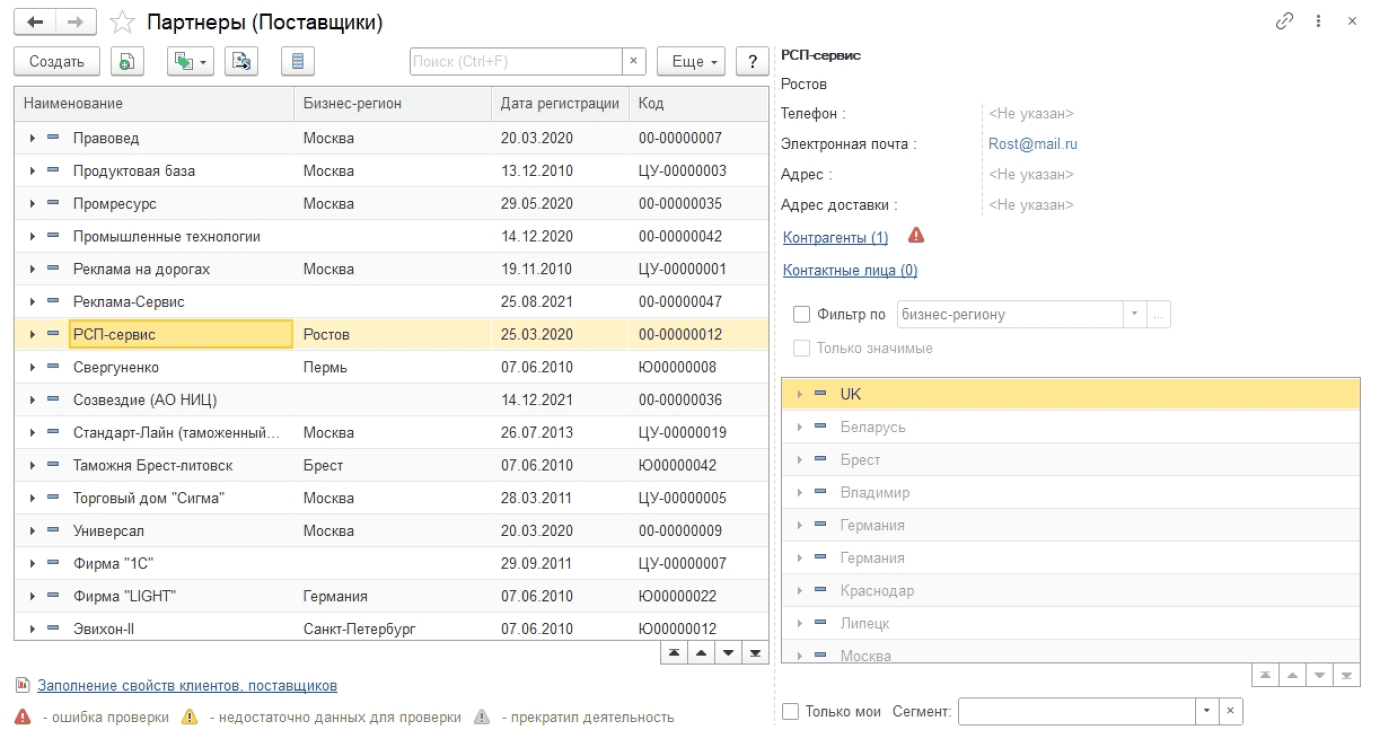Open Заполнение свойств клиентов, поставщиков link

(x=187, y=686)
